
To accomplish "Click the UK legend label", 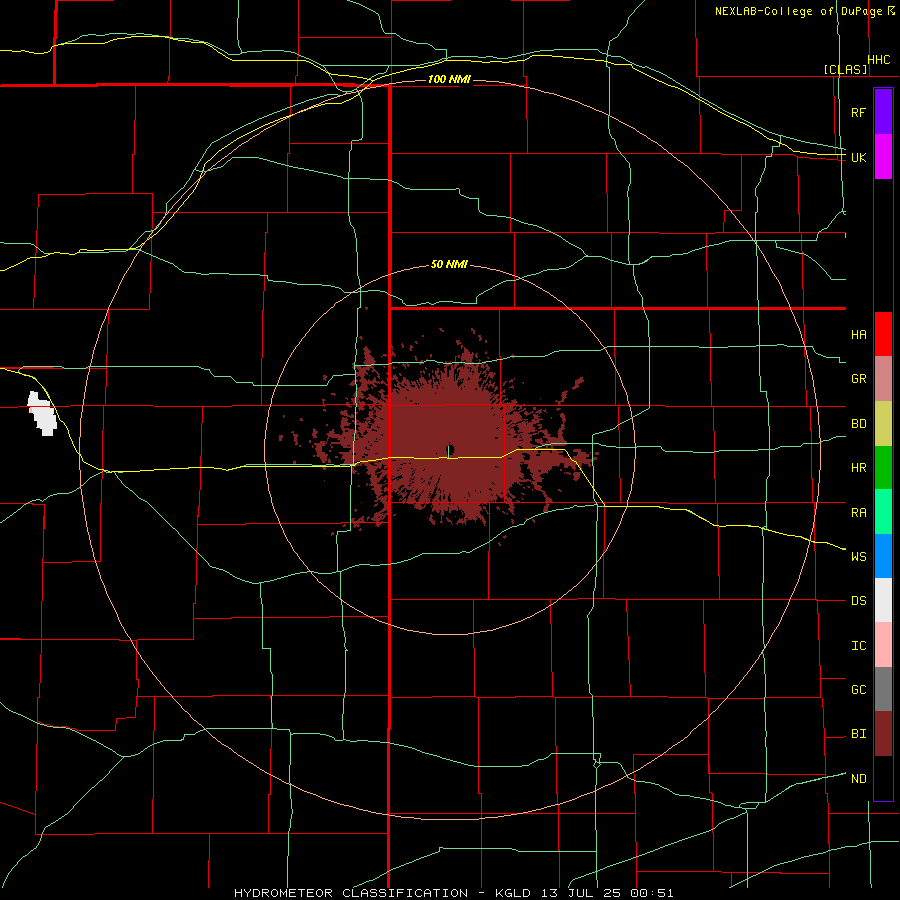I will 858,157.
